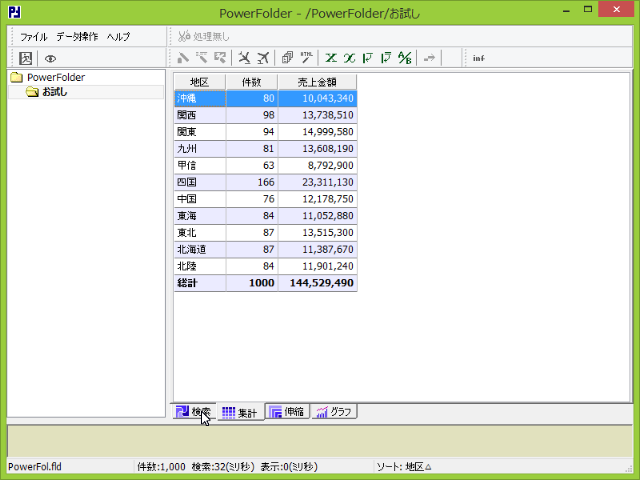Viewport: 640px width, 480px height.
Task: Click the sales amount 12,178,750
Action: 318,199
